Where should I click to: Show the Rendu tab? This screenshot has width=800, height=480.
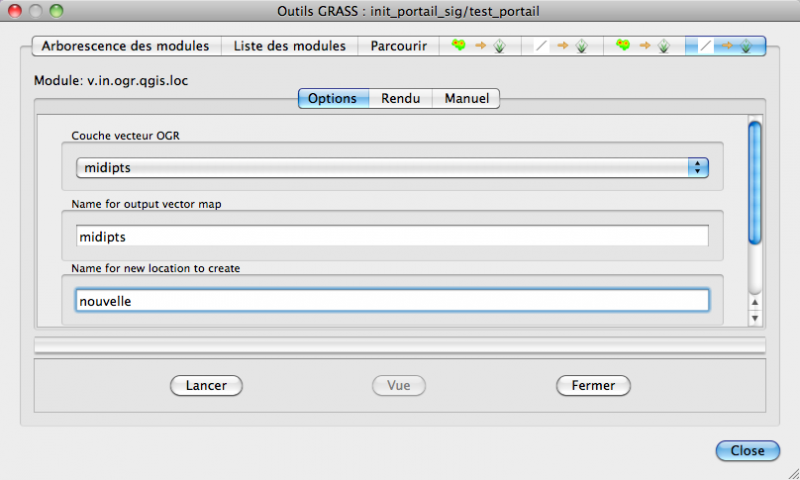coord(400,98)
